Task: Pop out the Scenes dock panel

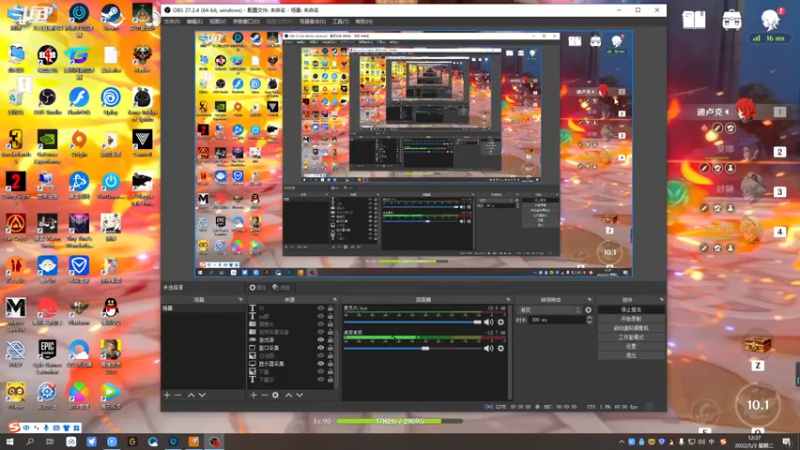Action: click(240, 299)
